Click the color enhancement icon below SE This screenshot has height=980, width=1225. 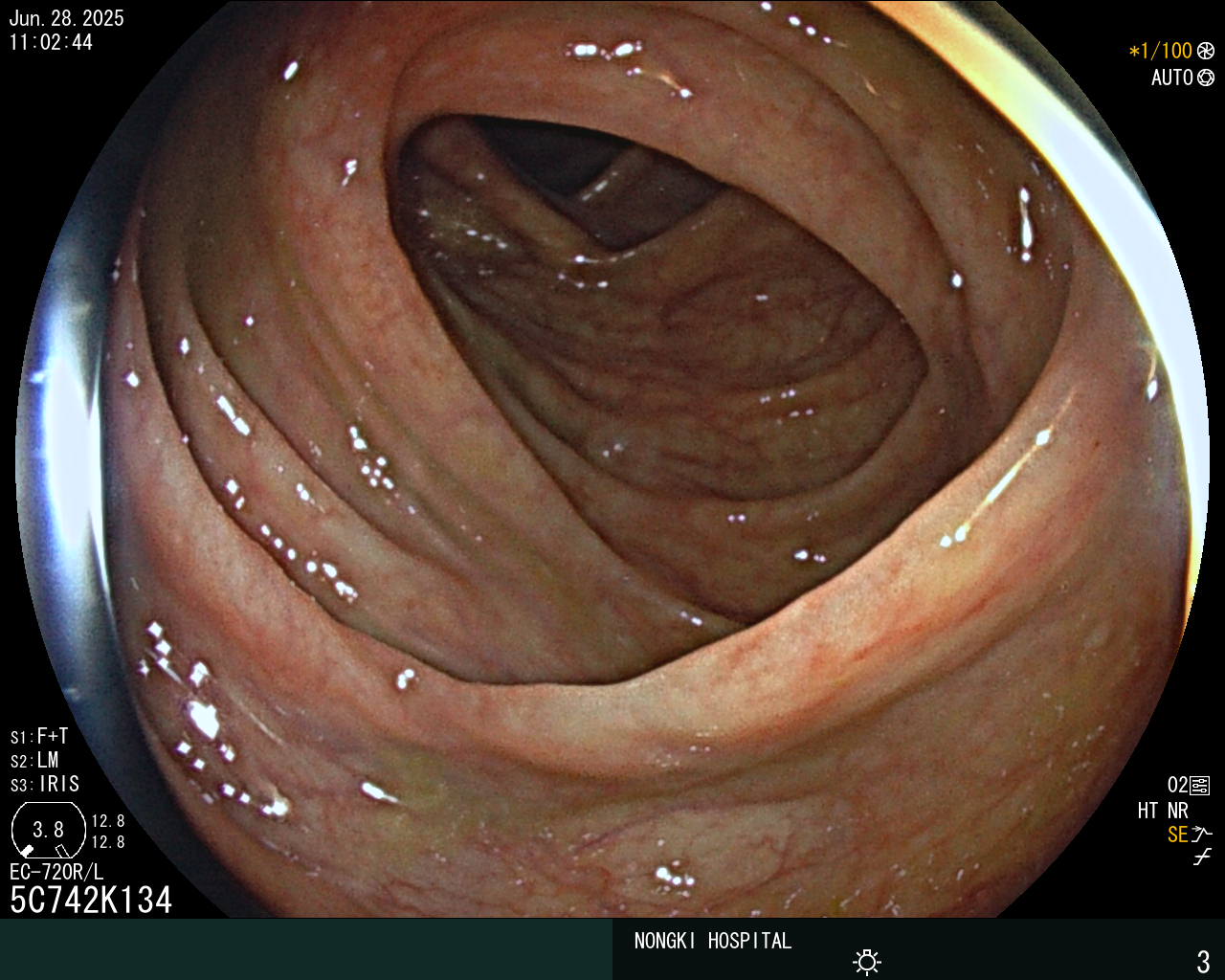pos(1202,857)
